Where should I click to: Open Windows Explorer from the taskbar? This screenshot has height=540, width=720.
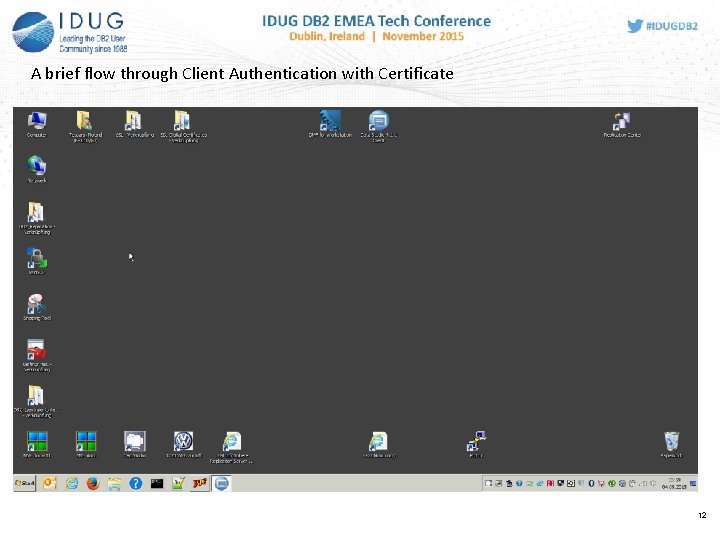(x=114, y=483)
